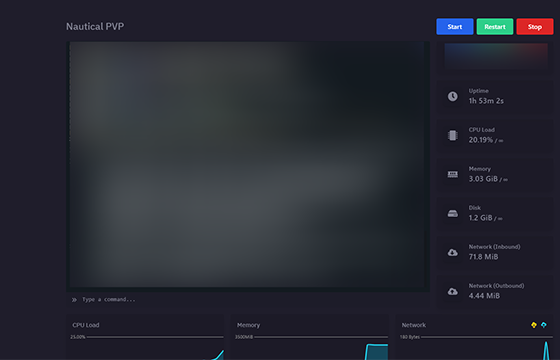Screen dimensions: 560x360
Task: Click the Memory graph title
Action: [248, 325]
